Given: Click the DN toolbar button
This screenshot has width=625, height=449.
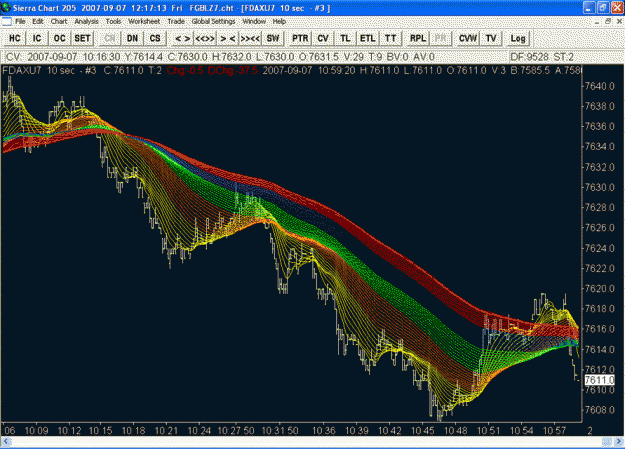Looking at the screenshot, I should pyautogui.click(x=132, y=39).
